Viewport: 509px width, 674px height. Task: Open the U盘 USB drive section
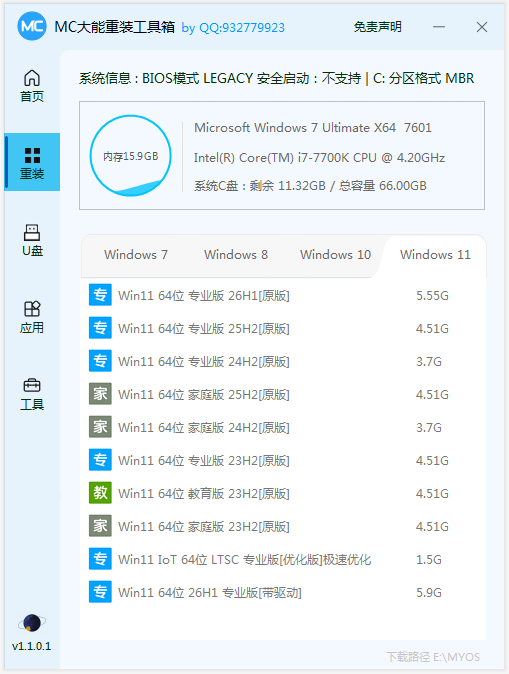[32, 240]
